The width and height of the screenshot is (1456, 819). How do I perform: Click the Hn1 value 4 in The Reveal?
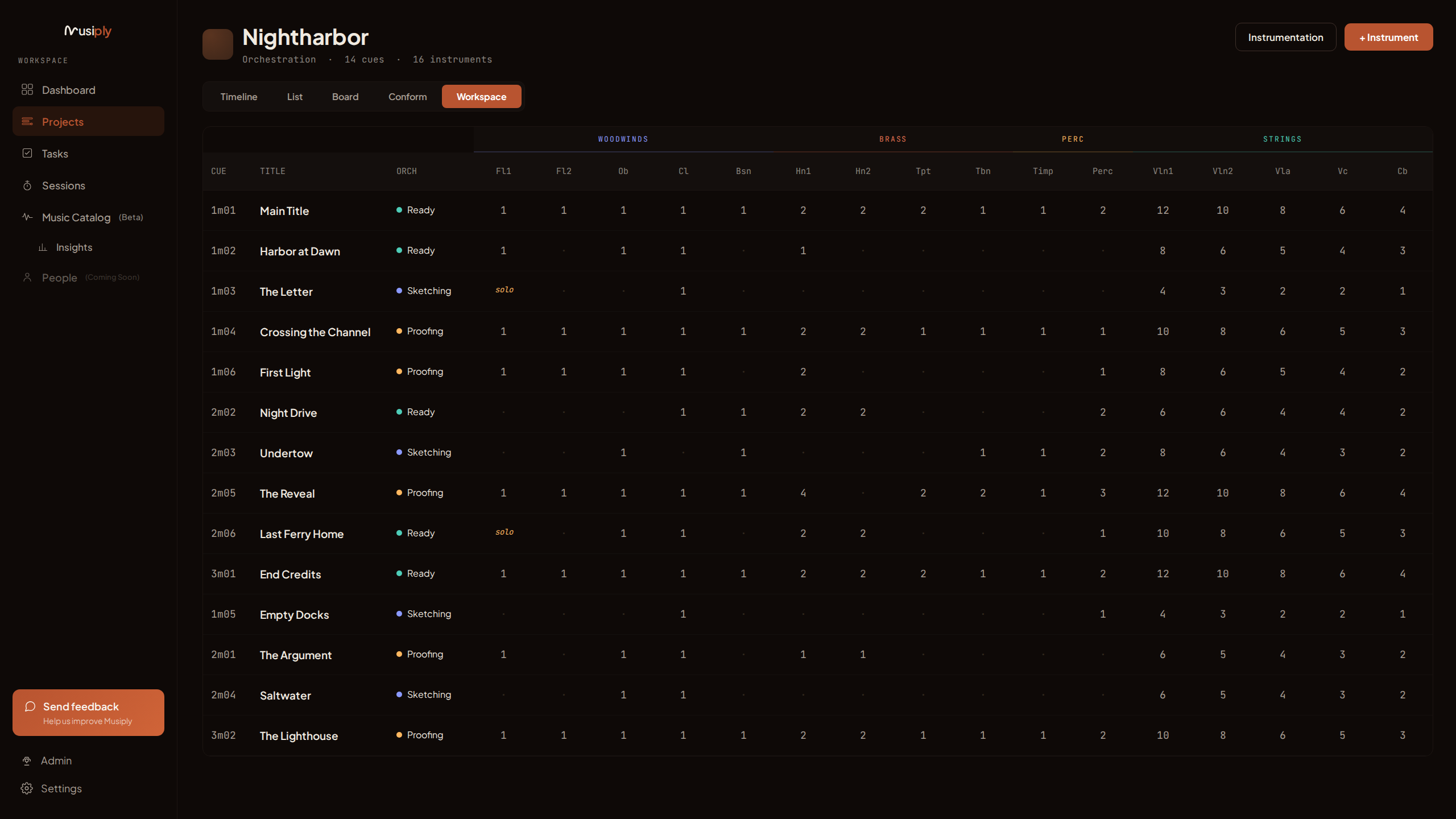point(803,493)
